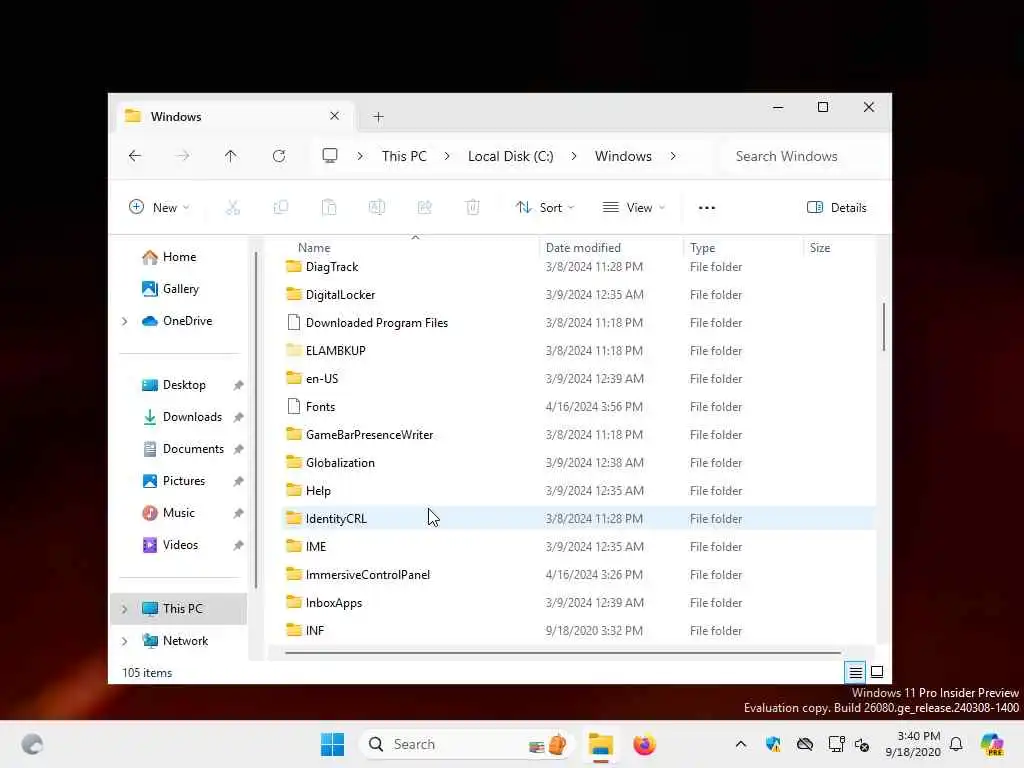Go up one folder level
The width and height of the screenshot is (1024, 768).
point(231,156)
